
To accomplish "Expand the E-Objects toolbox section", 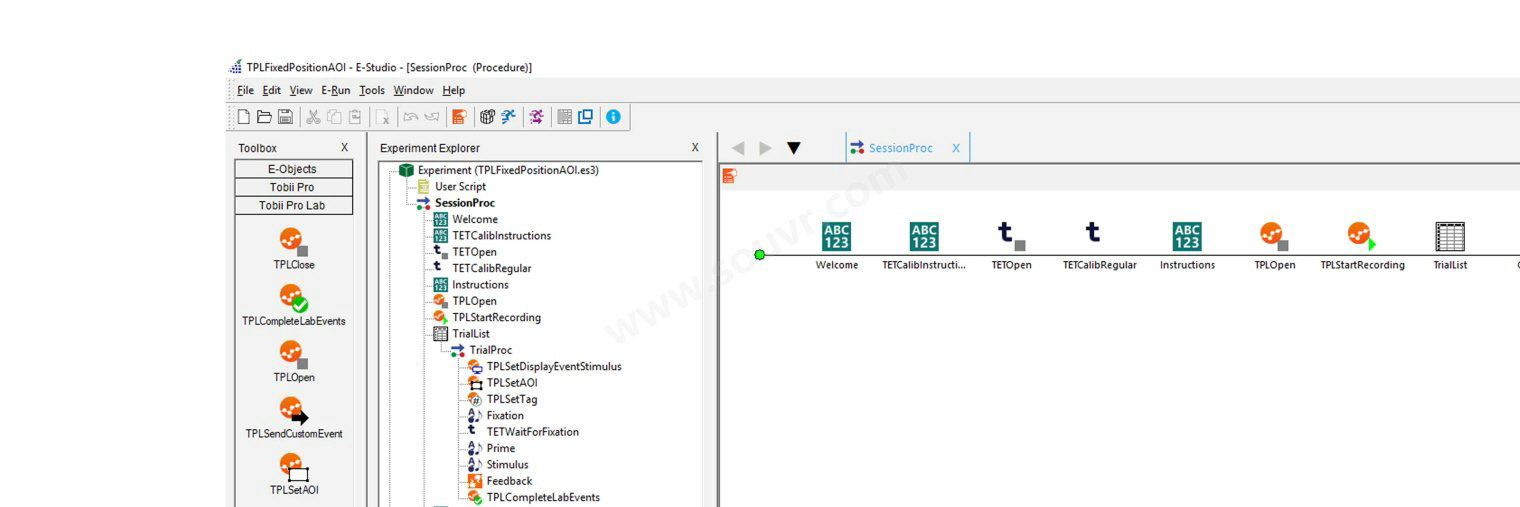I will 293,169.
